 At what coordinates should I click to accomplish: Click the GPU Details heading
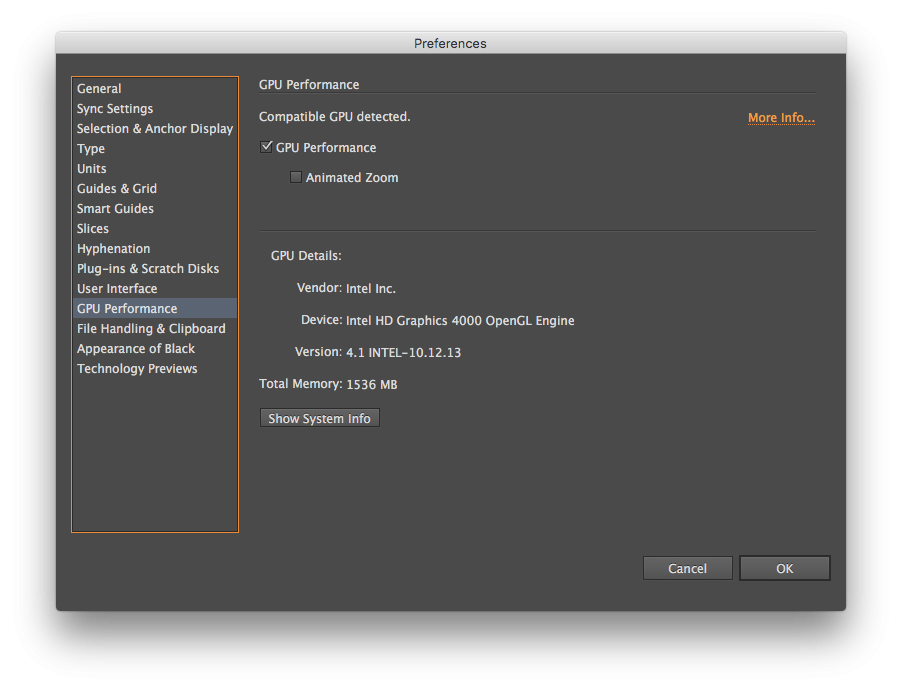tap(306, 255)
